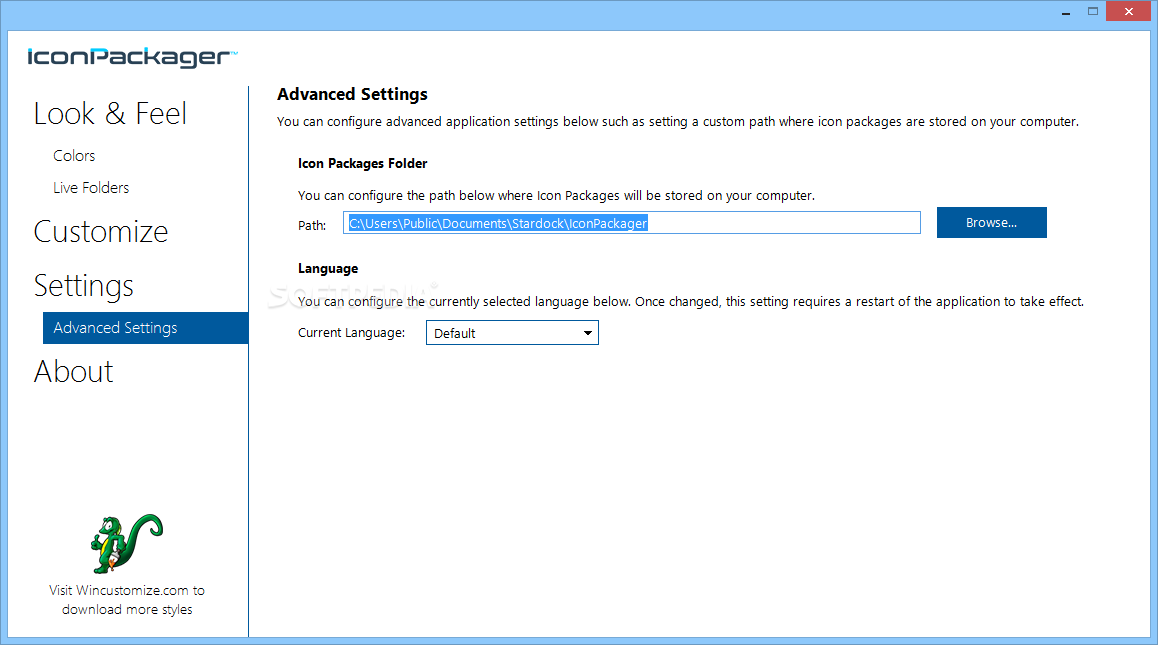Open the Current Language dropdown
The width and height of the screenshot is (1158, 645).
point(512,332)
